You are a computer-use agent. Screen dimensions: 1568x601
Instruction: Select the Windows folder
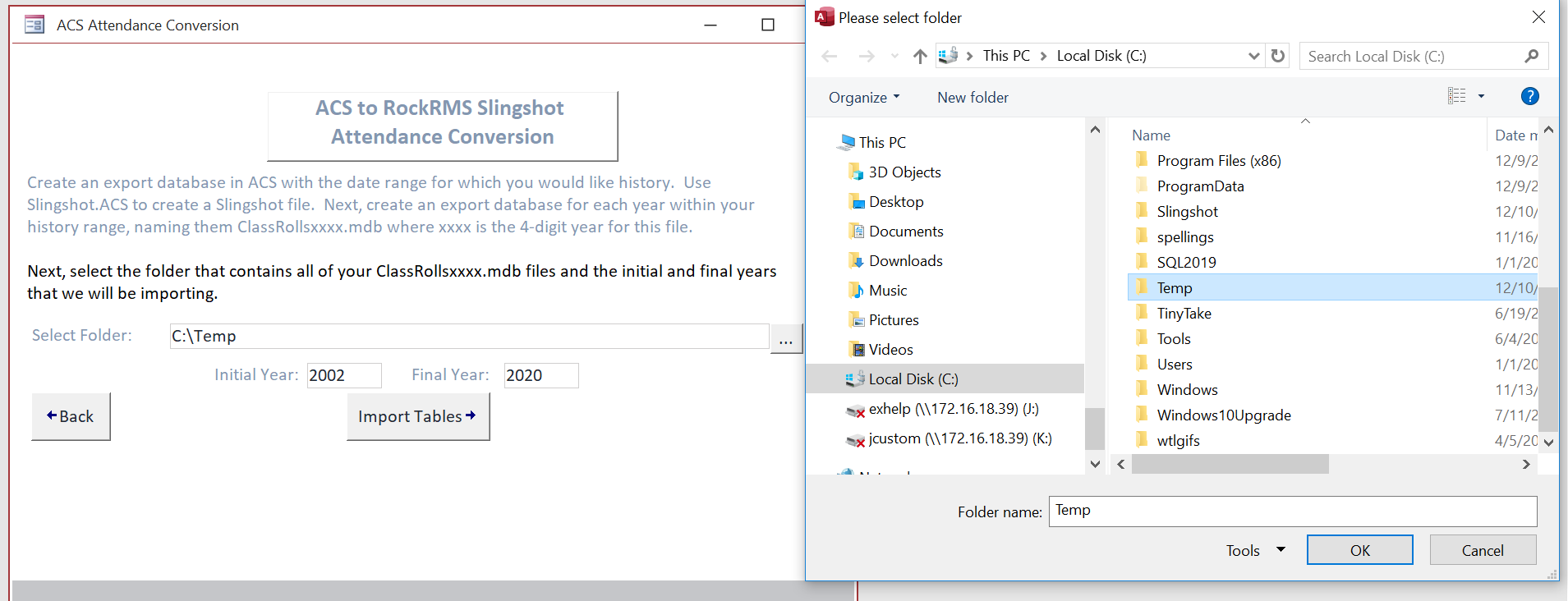tap(1187, 389)
